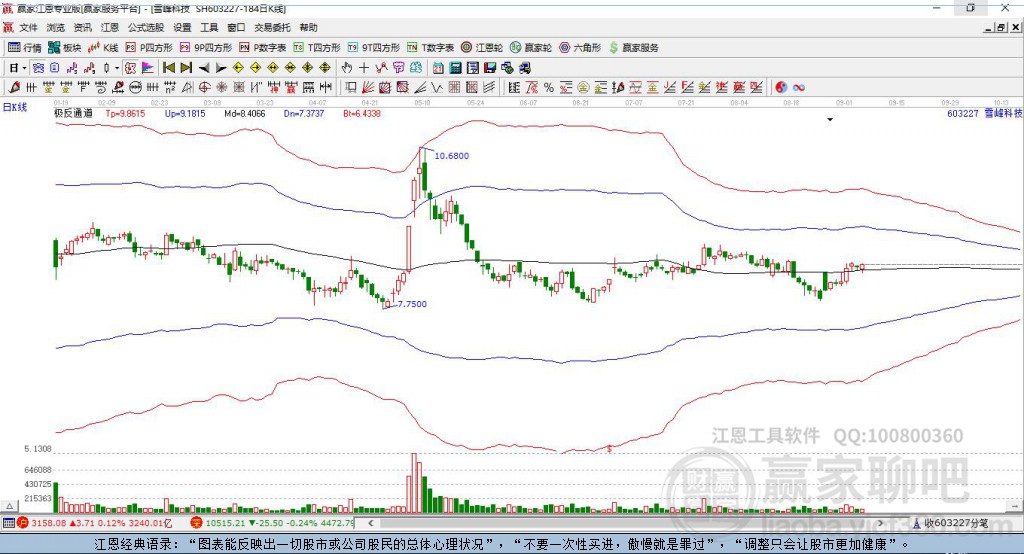Image resolution: width=1024 pixels, height=554 pixels.
Task: Click the up-triangle button beside volume panel
Action: tap(9, 506)
